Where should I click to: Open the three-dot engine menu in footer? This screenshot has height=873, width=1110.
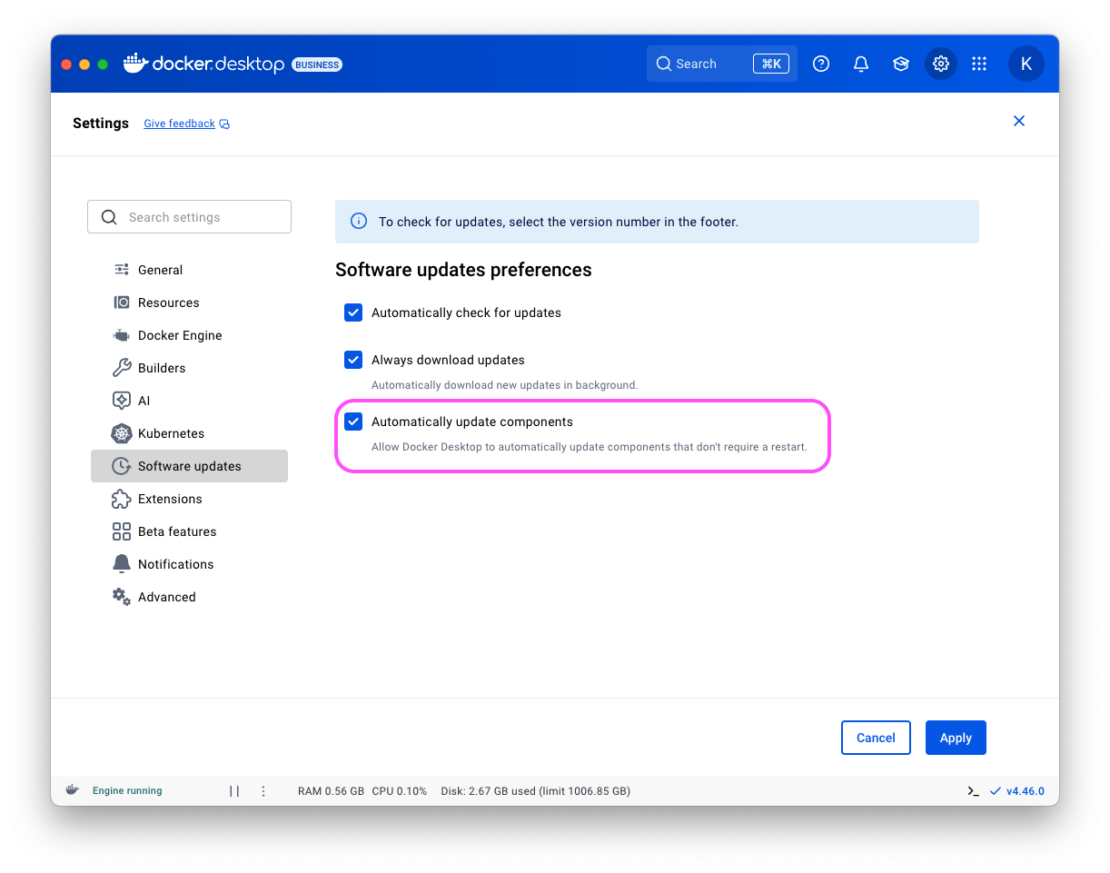pos(264,791)
